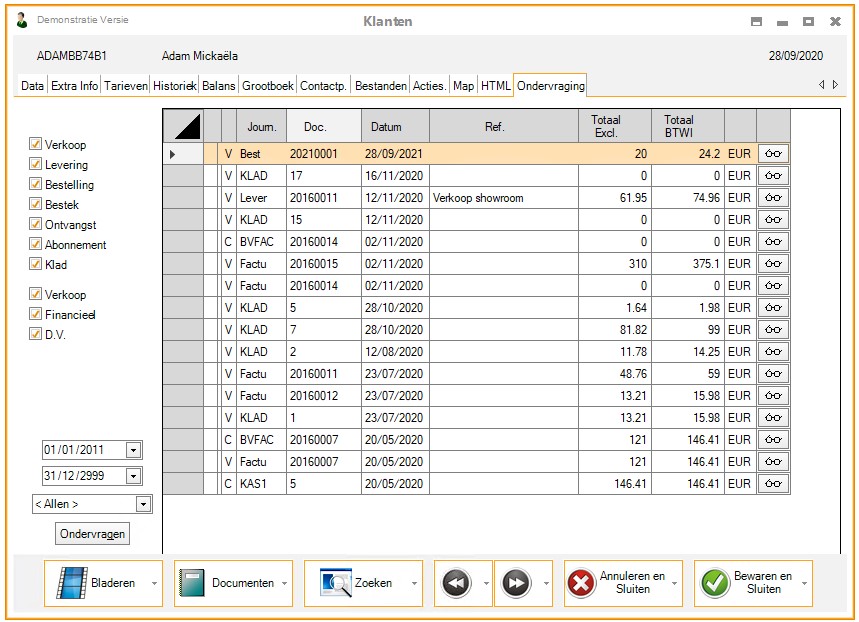Open the start date 01/01/2011 dropdown
This screenshot has height=622, width=859.
[x=134, y=450]
